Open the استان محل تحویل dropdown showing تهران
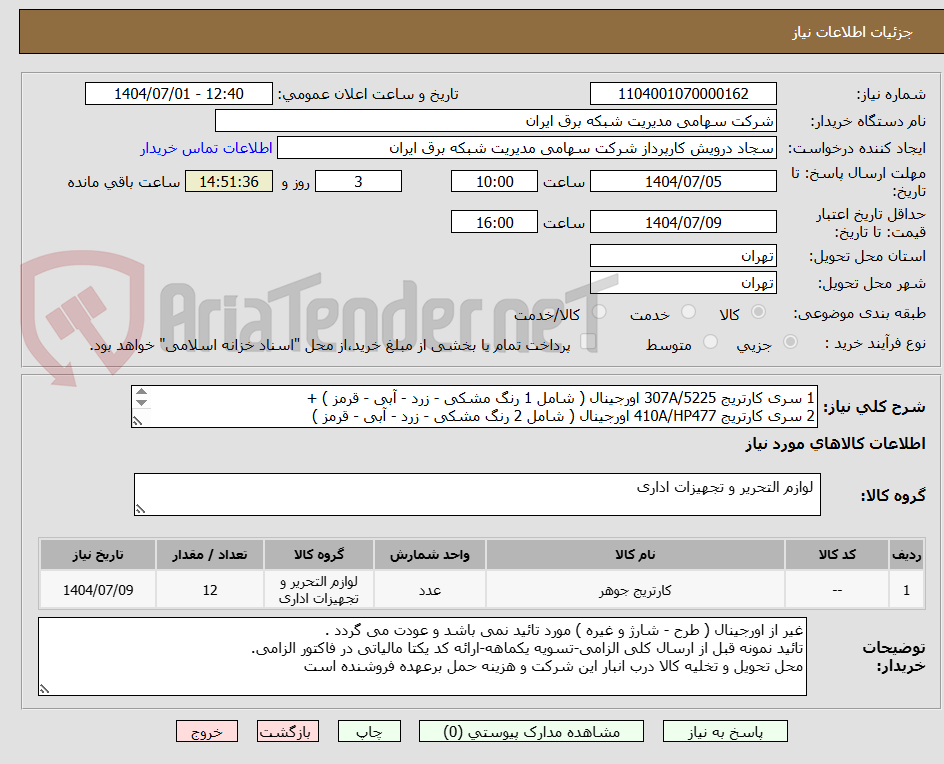This screenshot has width=944, height=764. click(683, 255)
